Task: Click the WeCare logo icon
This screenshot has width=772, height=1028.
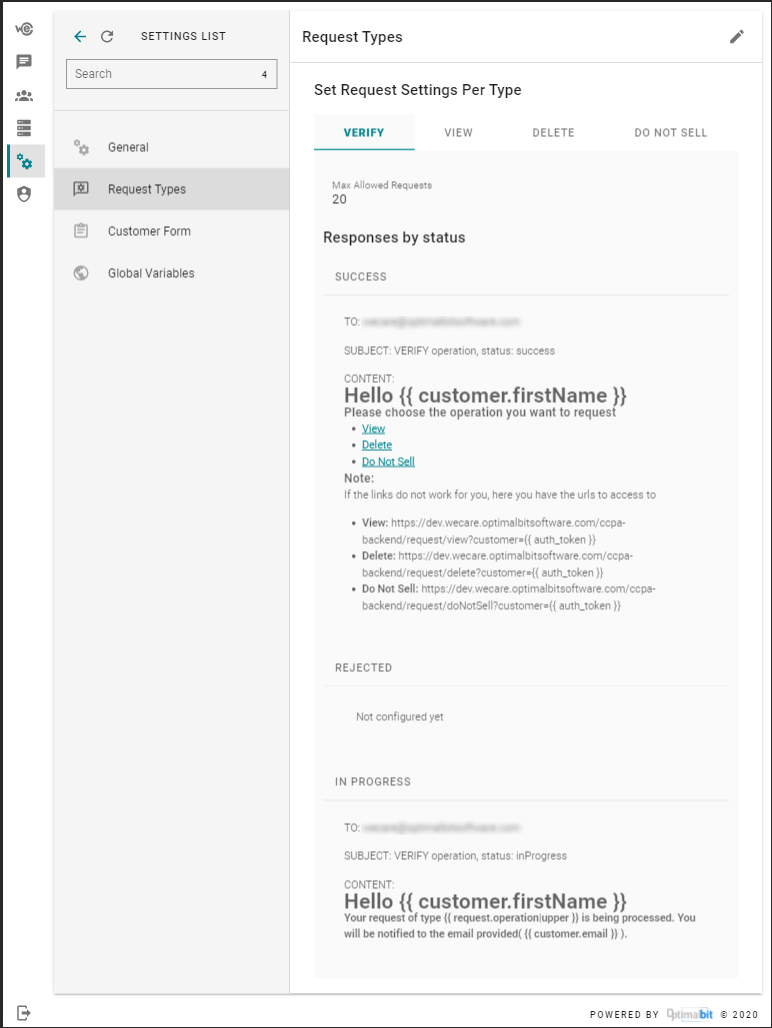Action: tap(24, 29)
